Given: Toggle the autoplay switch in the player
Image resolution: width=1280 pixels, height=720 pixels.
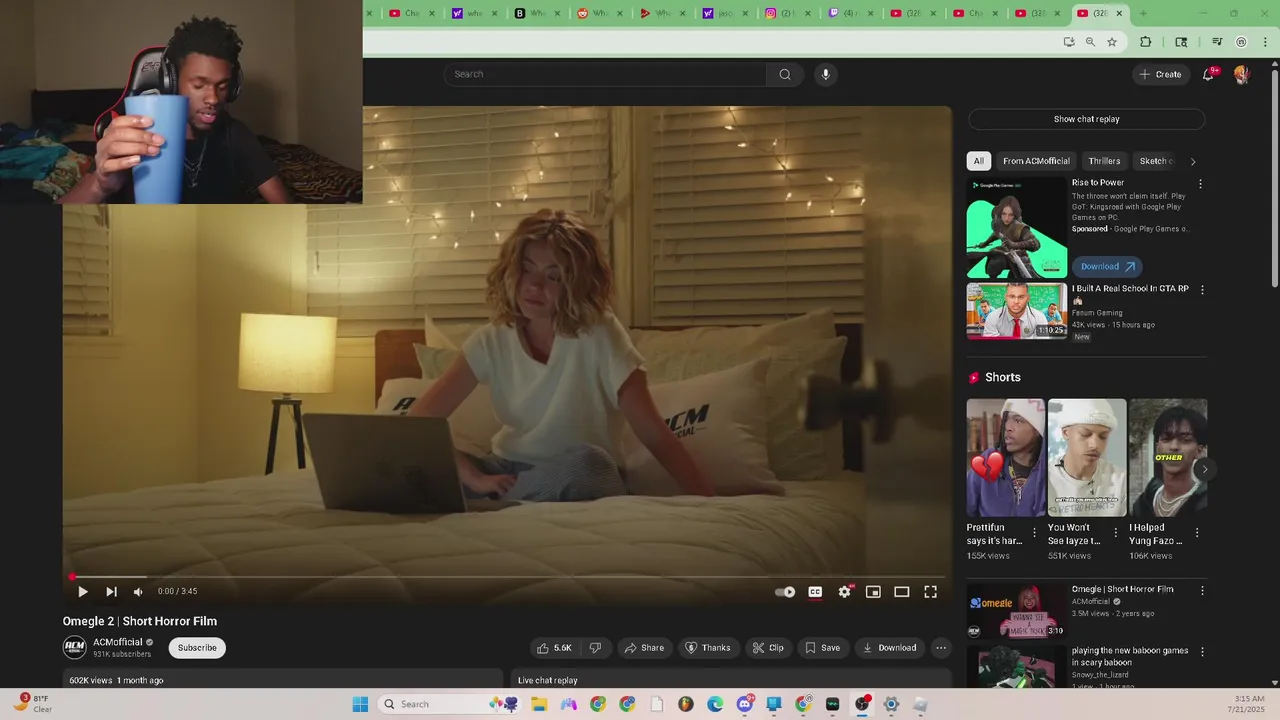Looking at the screenshot, I should 785,592.
